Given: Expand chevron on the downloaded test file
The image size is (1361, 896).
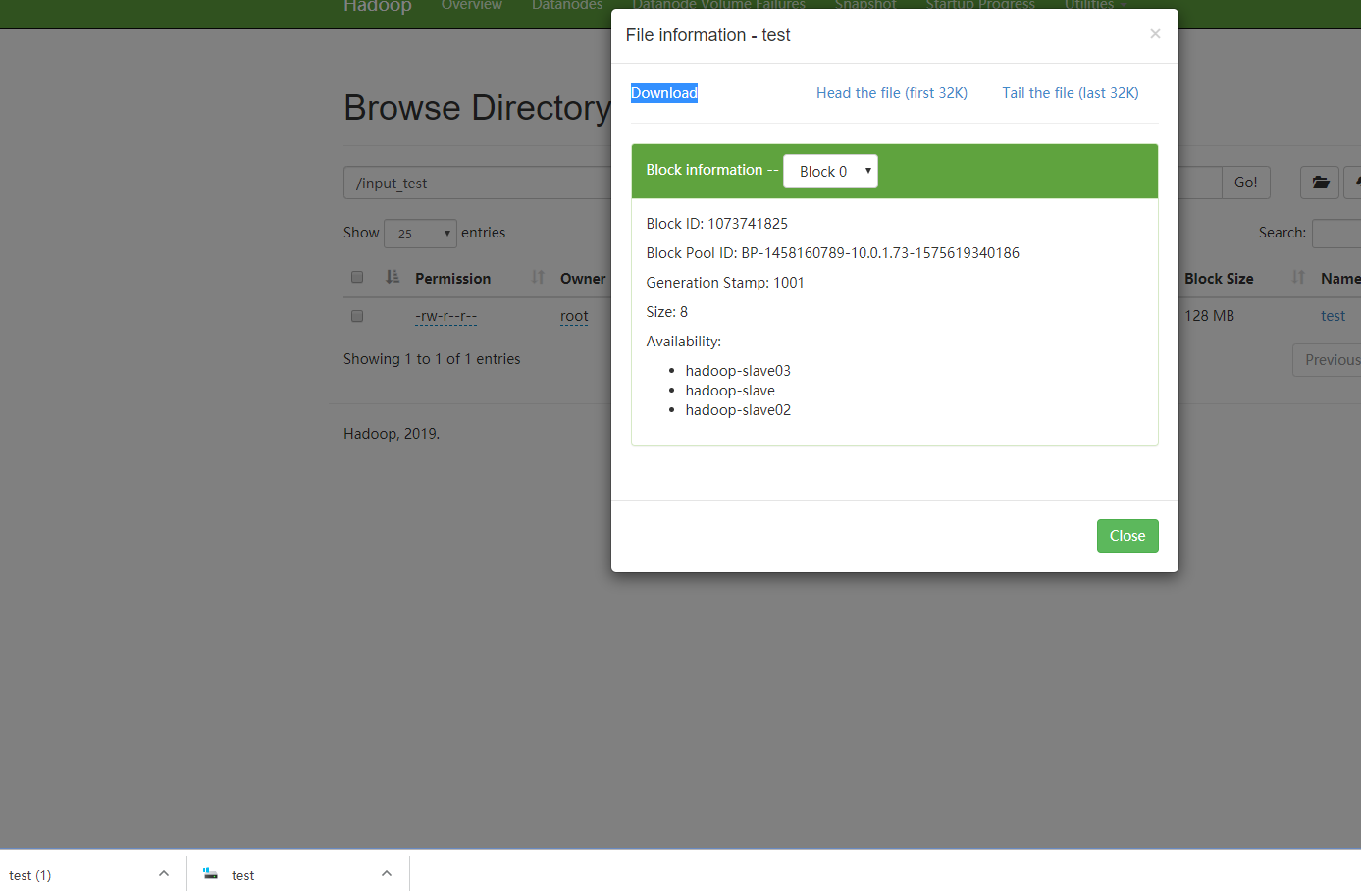Looking at the screenshot, I should pos(386,873).
